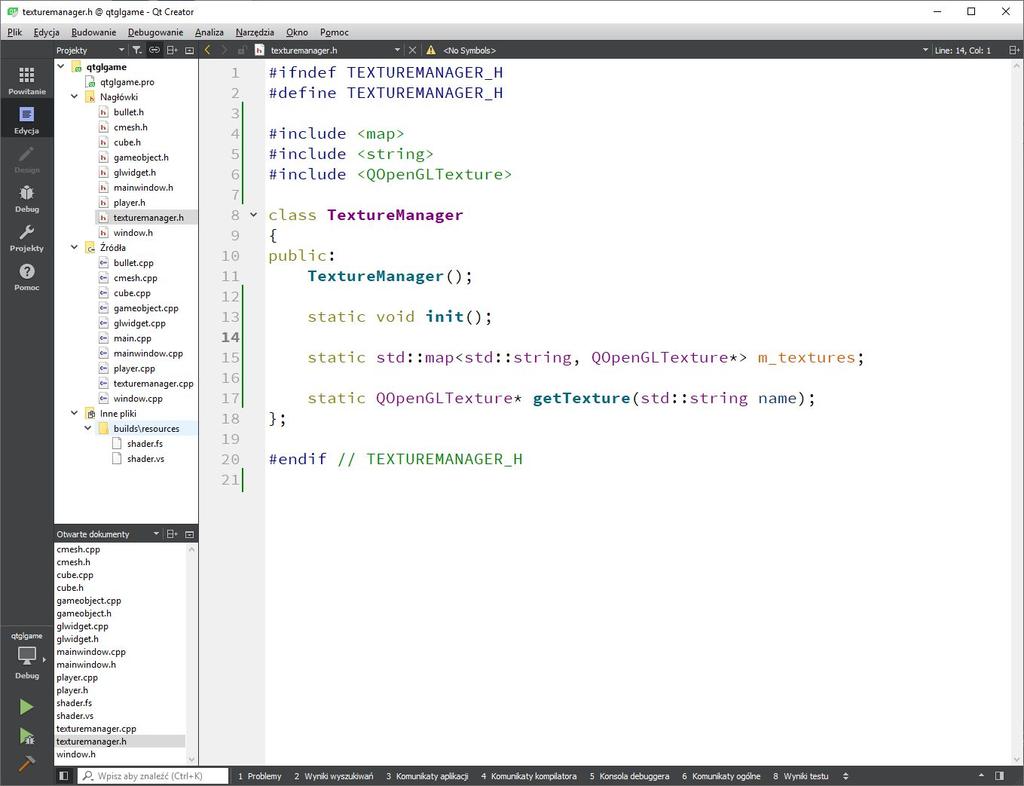This screenshot has height=786, width=1024.
Task: Collapse the Nagłówki headers folder
Action: pyautogui.click(x=74, y=97)
